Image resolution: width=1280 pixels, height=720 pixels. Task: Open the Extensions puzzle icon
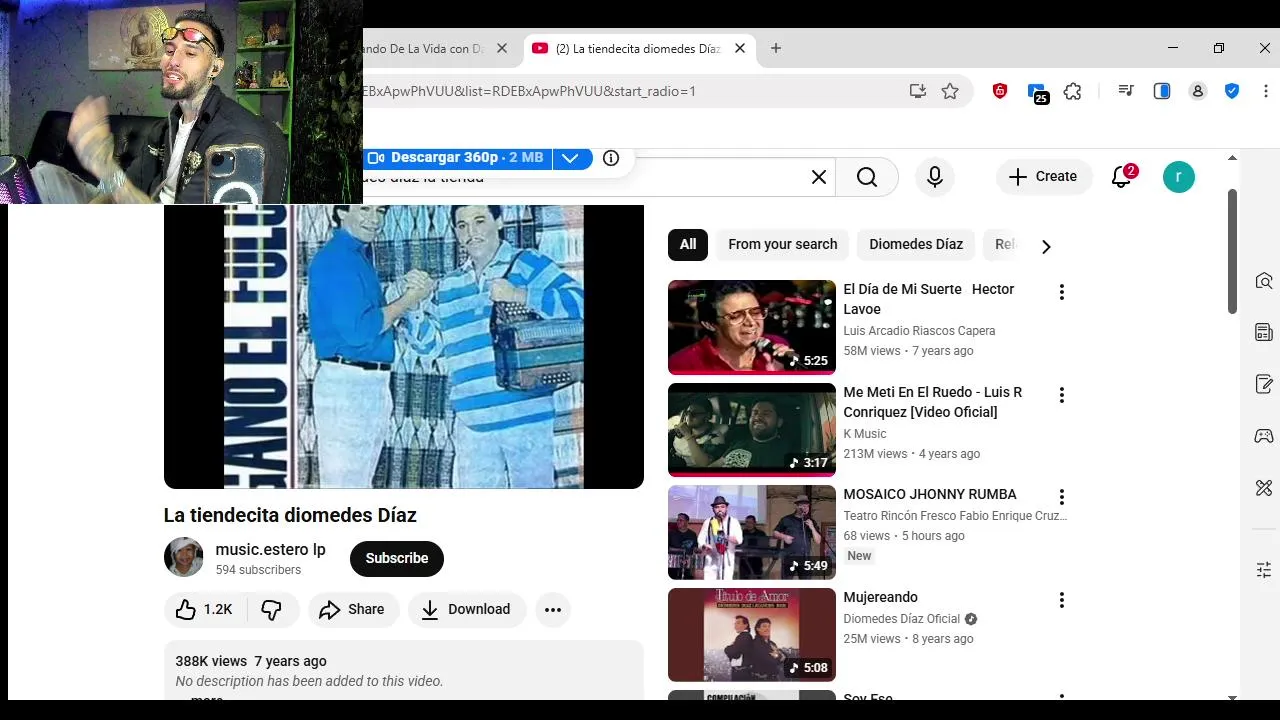tap(1073, 91)
